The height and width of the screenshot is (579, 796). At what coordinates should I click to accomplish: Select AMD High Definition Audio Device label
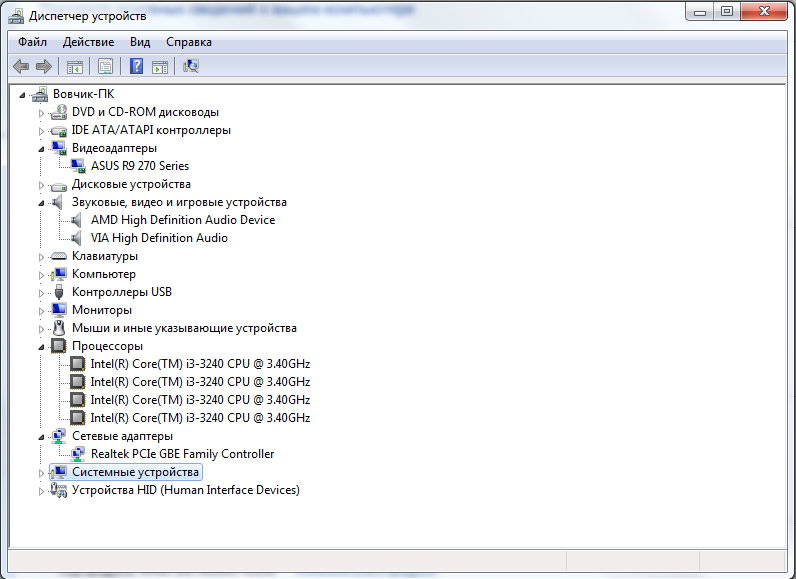pyautogui.click(x=183, y=220)
